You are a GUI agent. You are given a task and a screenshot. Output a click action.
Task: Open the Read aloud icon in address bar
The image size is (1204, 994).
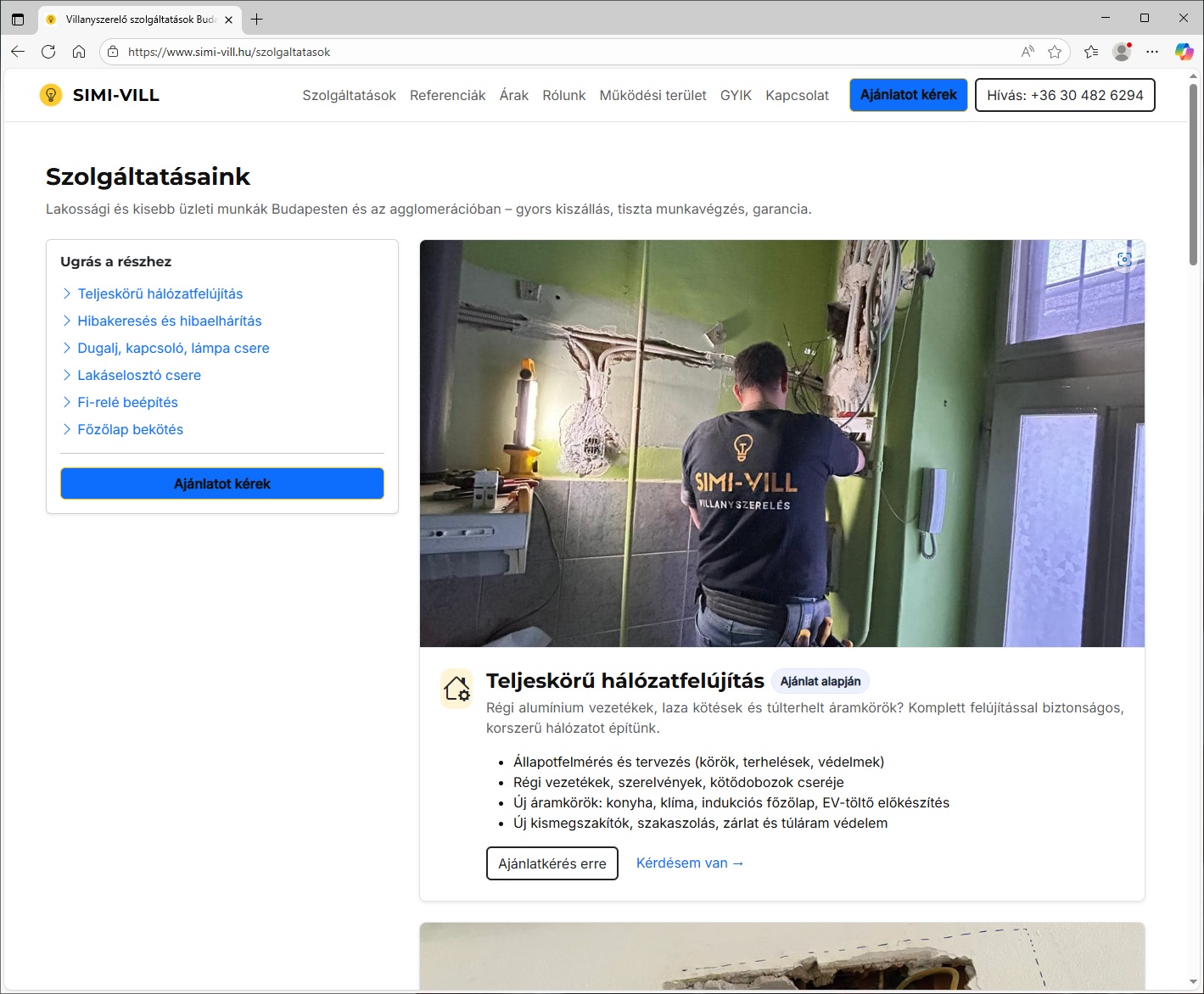pos(1028,52)
